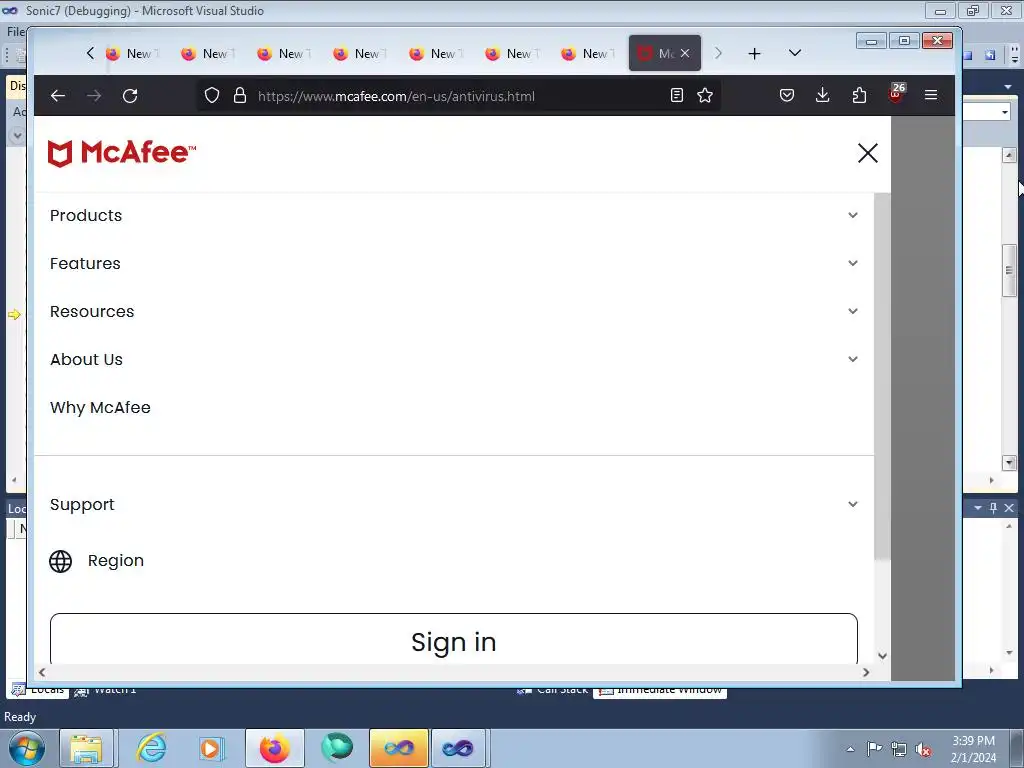
Task: Switch to the third New Tab
Action: (x=283, y=54)
